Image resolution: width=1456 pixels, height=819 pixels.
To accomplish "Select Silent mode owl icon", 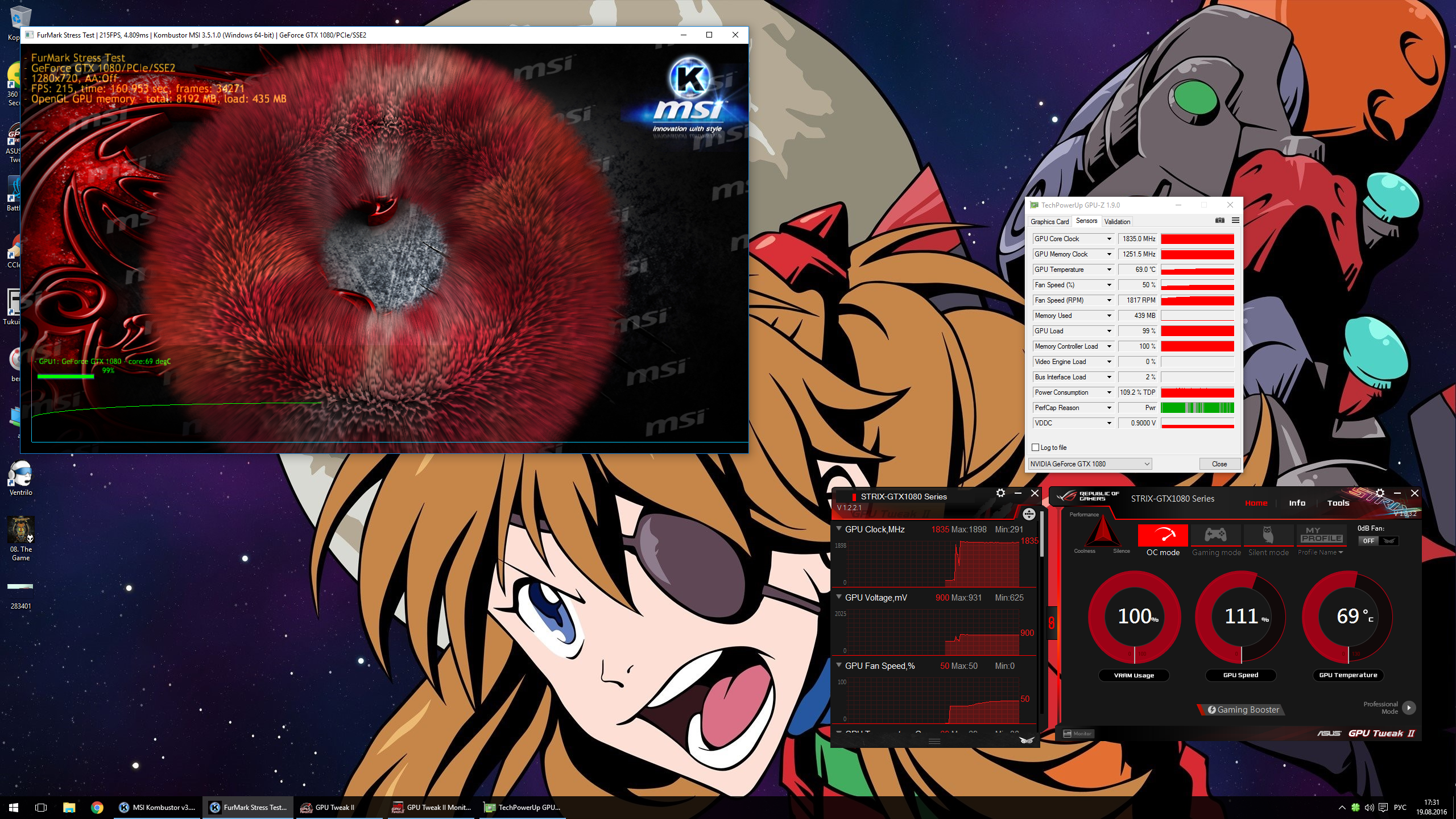I will click(x=1268, y=535).
